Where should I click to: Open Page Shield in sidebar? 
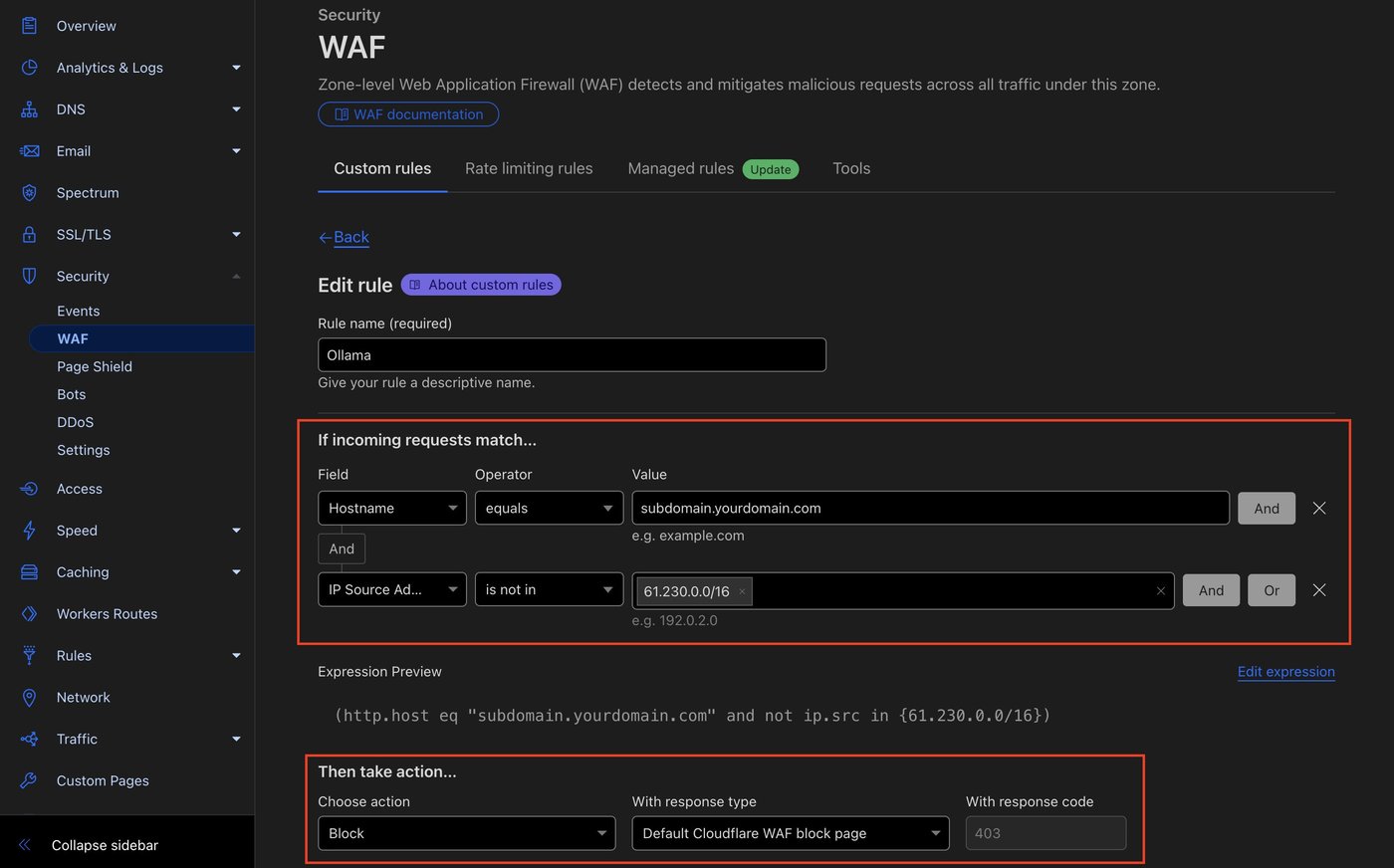[95, 366]
